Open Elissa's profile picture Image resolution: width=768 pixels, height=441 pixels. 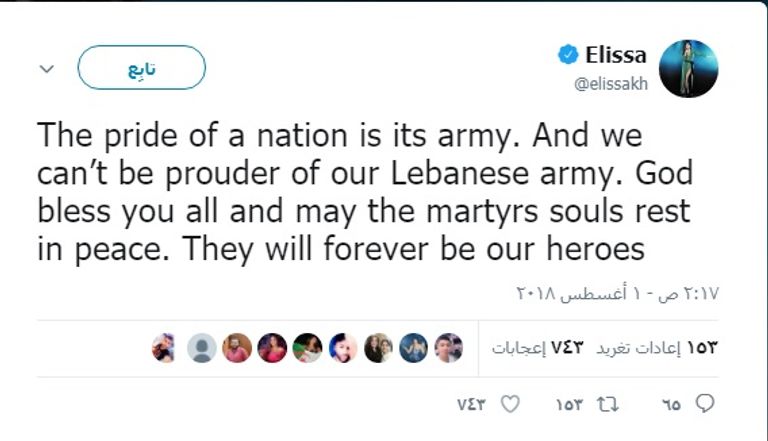tap(689, 68)
